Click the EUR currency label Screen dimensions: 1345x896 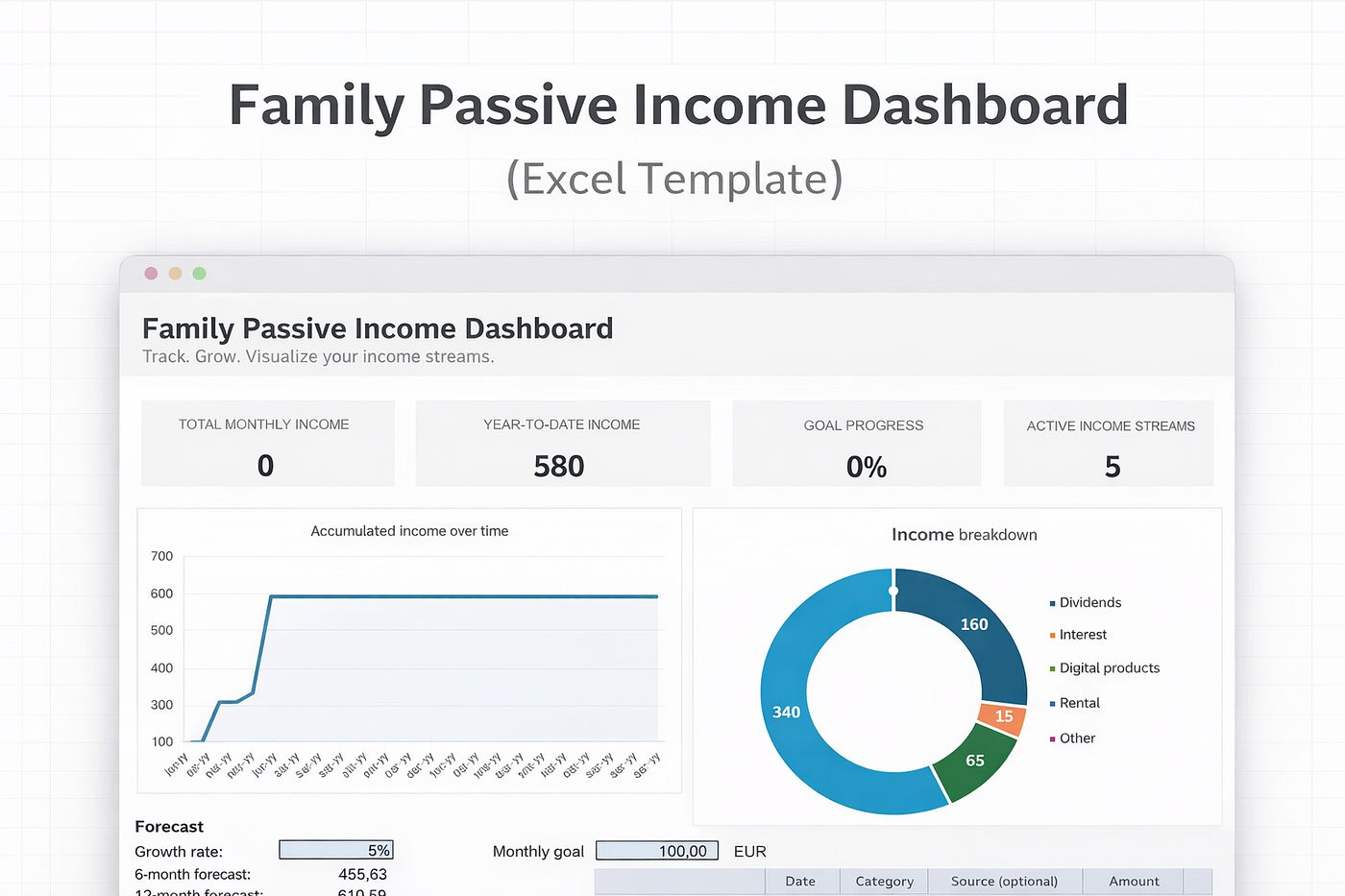pyautogui.click(x=749, y=852)
